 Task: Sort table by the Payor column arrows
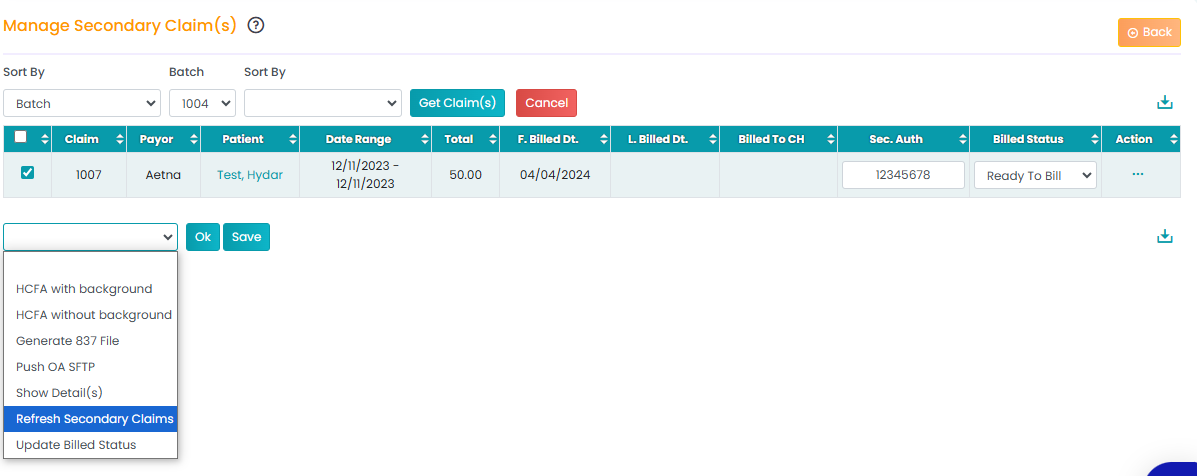click(193, 139)
